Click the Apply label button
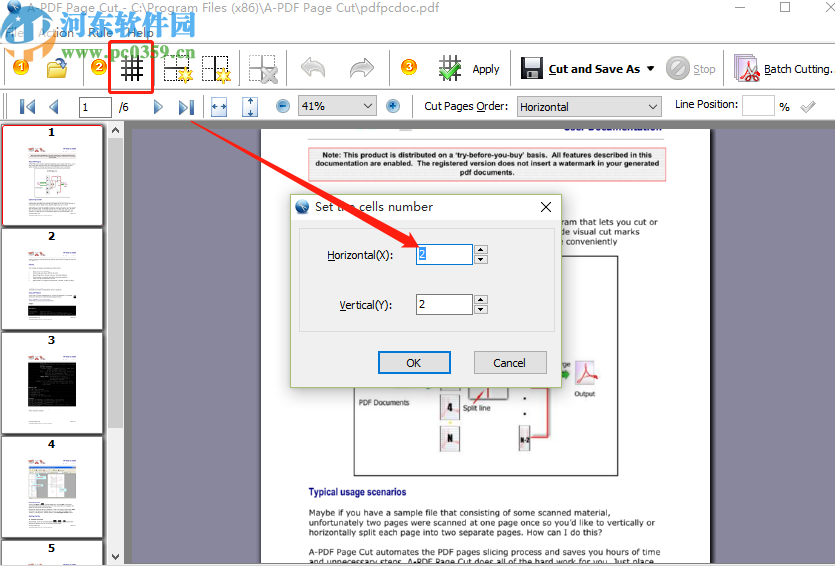The width and height of the screenshot is (835, 566). point(486,69)
